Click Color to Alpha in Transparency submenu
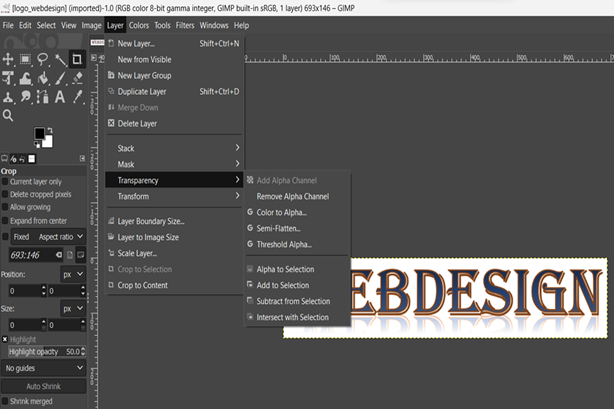Image resolution: width=614 pixels, height=409 pixels. pos(282,212)
